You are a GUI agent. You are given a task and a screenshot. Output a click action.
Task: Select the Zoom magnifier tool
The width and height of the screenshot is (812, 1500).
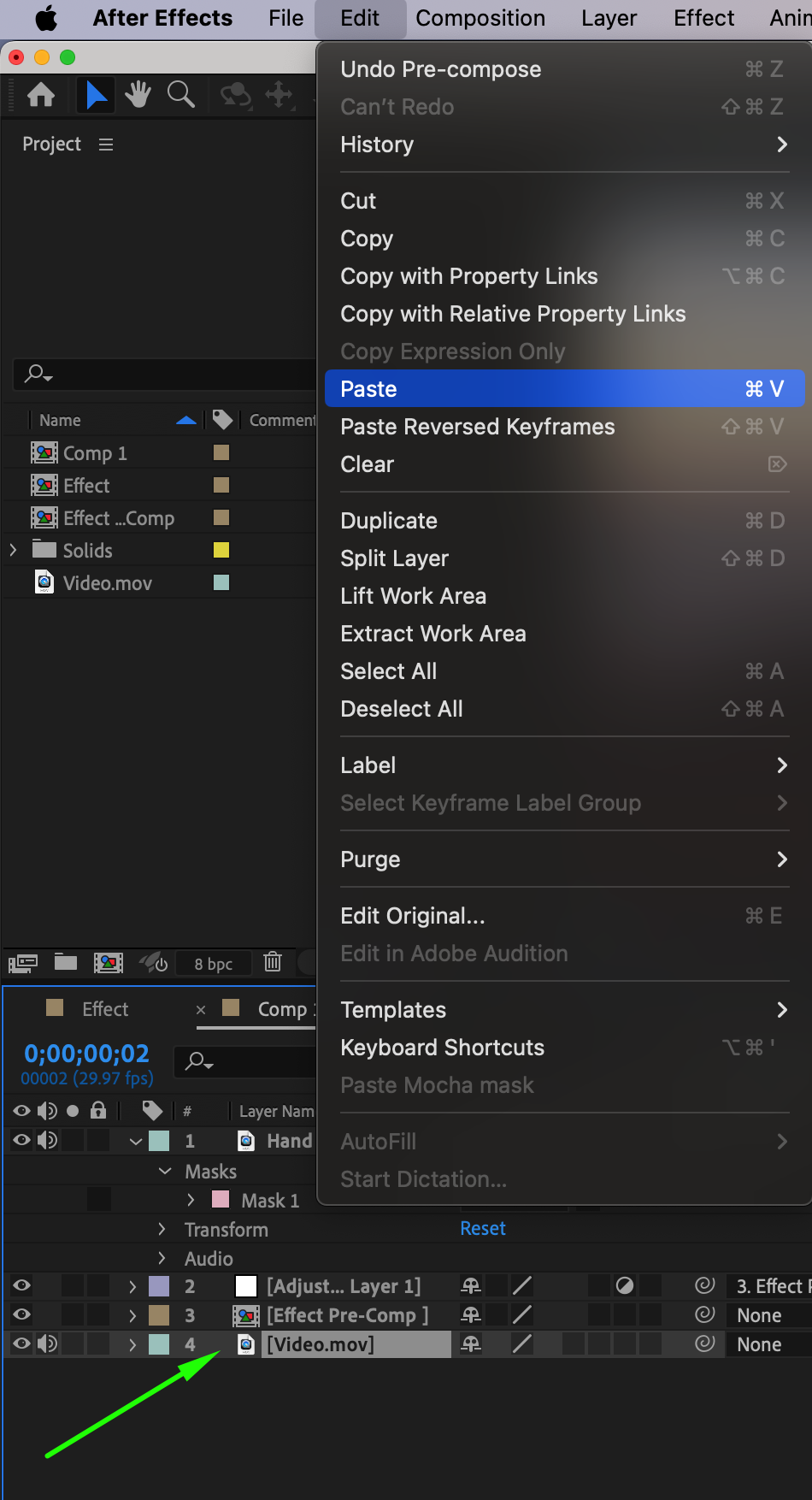click(180, 95)
